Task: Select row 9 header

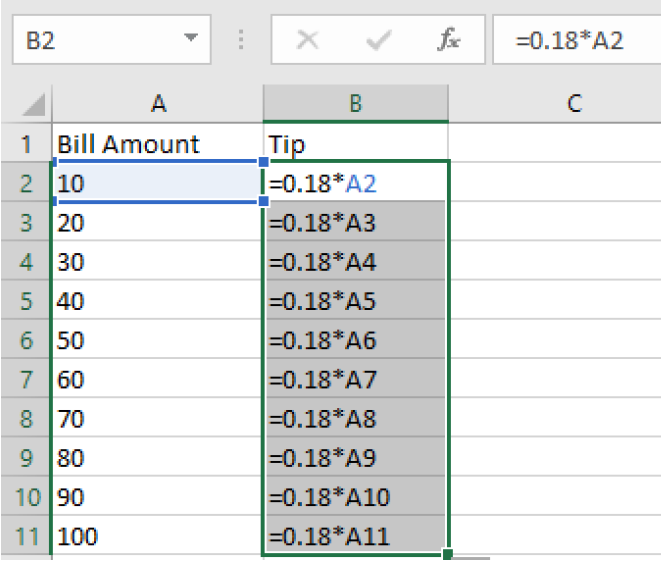Action: 26,457
